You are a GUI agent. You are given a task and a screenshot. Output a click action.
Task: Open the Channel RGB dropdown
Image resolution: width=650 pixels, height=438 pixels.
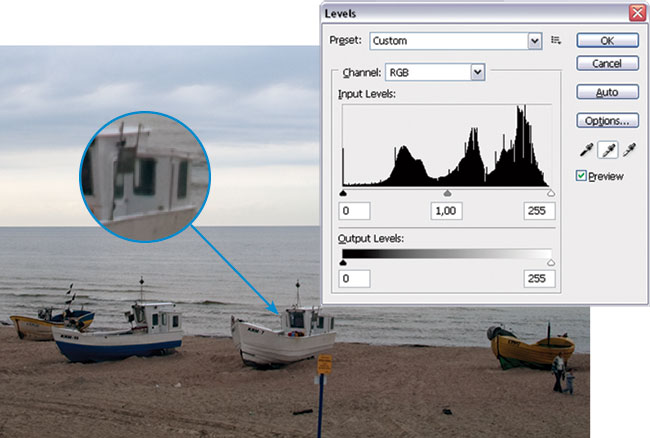click(435, 73)
